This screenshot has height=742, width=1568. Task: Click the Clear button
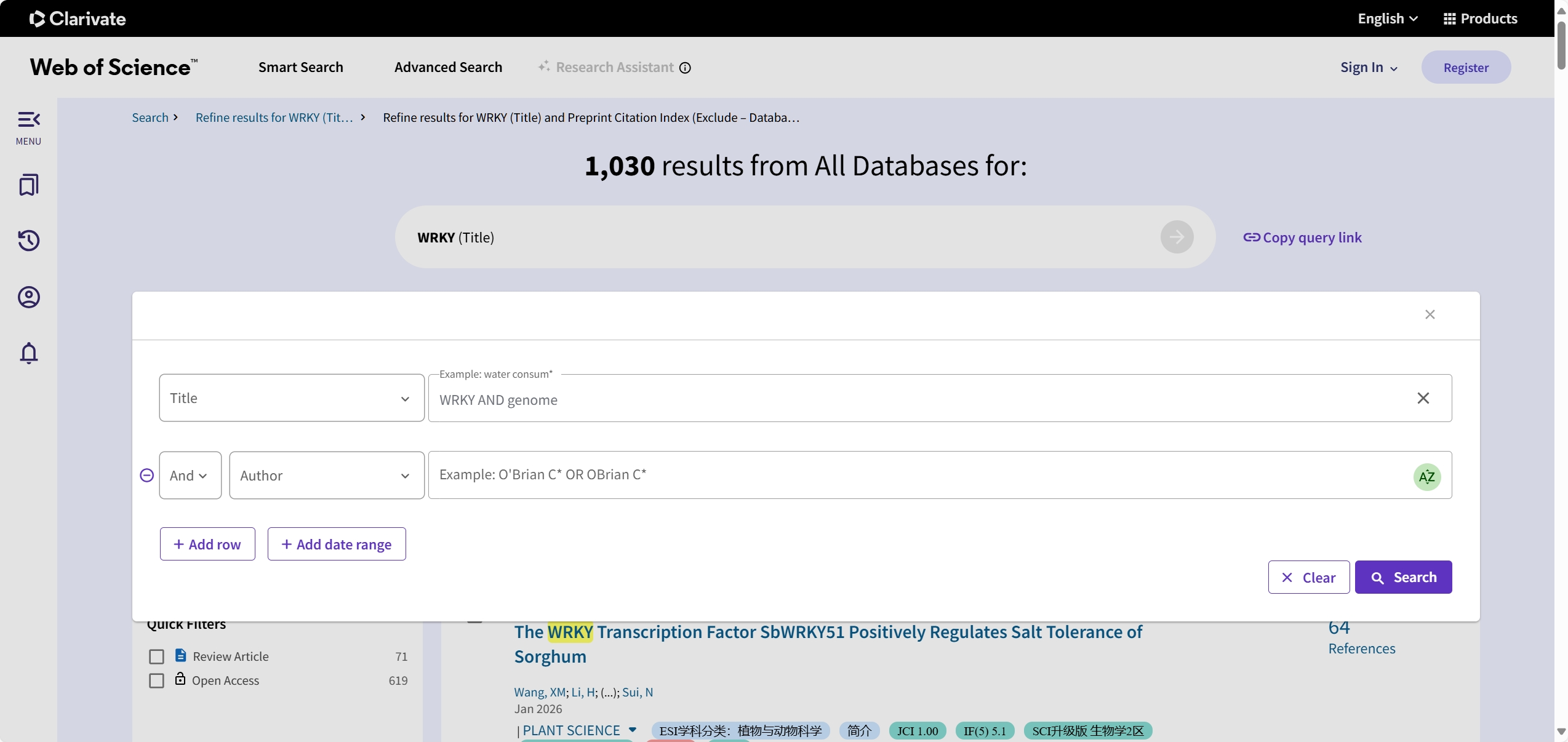pos(1309,577)
